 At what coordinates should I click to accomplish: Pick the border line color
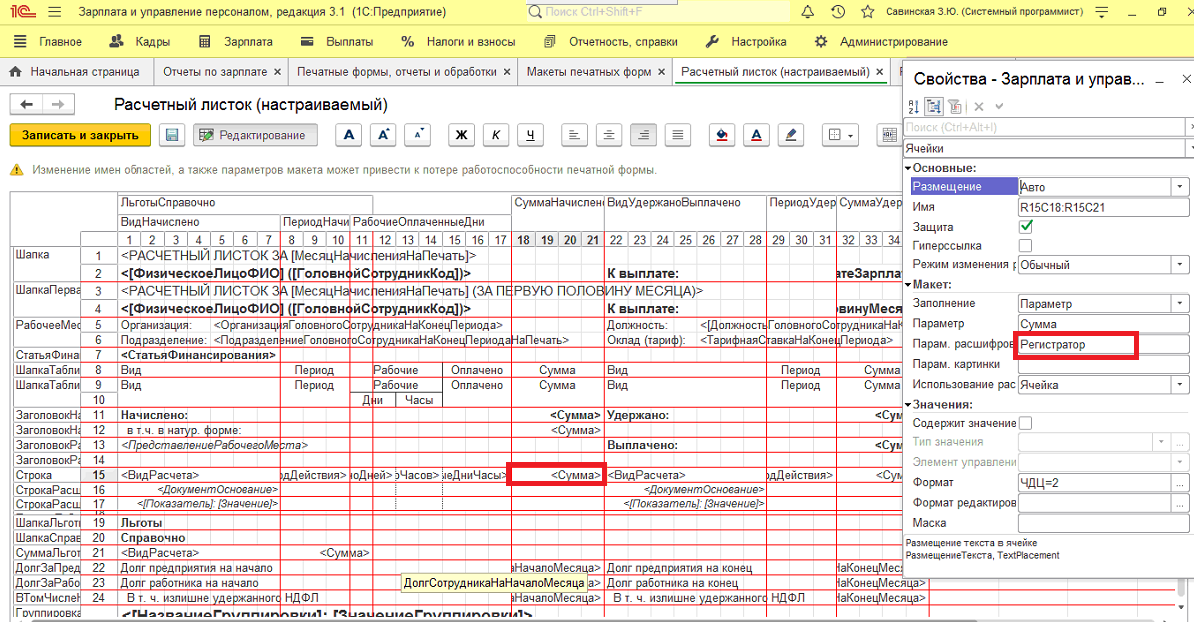[x=791, y=136]
